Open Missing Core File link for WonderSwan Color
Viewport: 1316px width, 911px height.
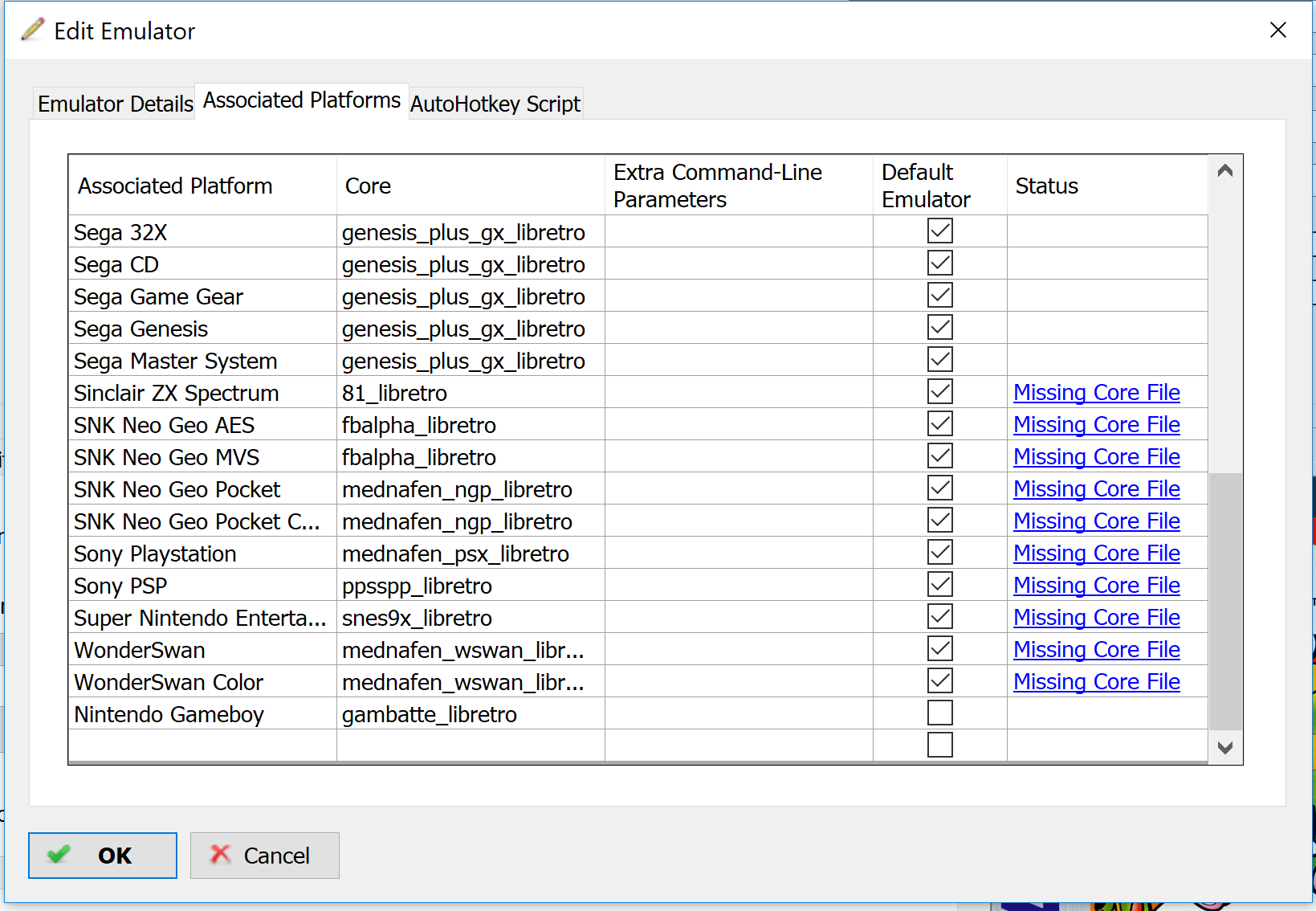coord(1097,682)
